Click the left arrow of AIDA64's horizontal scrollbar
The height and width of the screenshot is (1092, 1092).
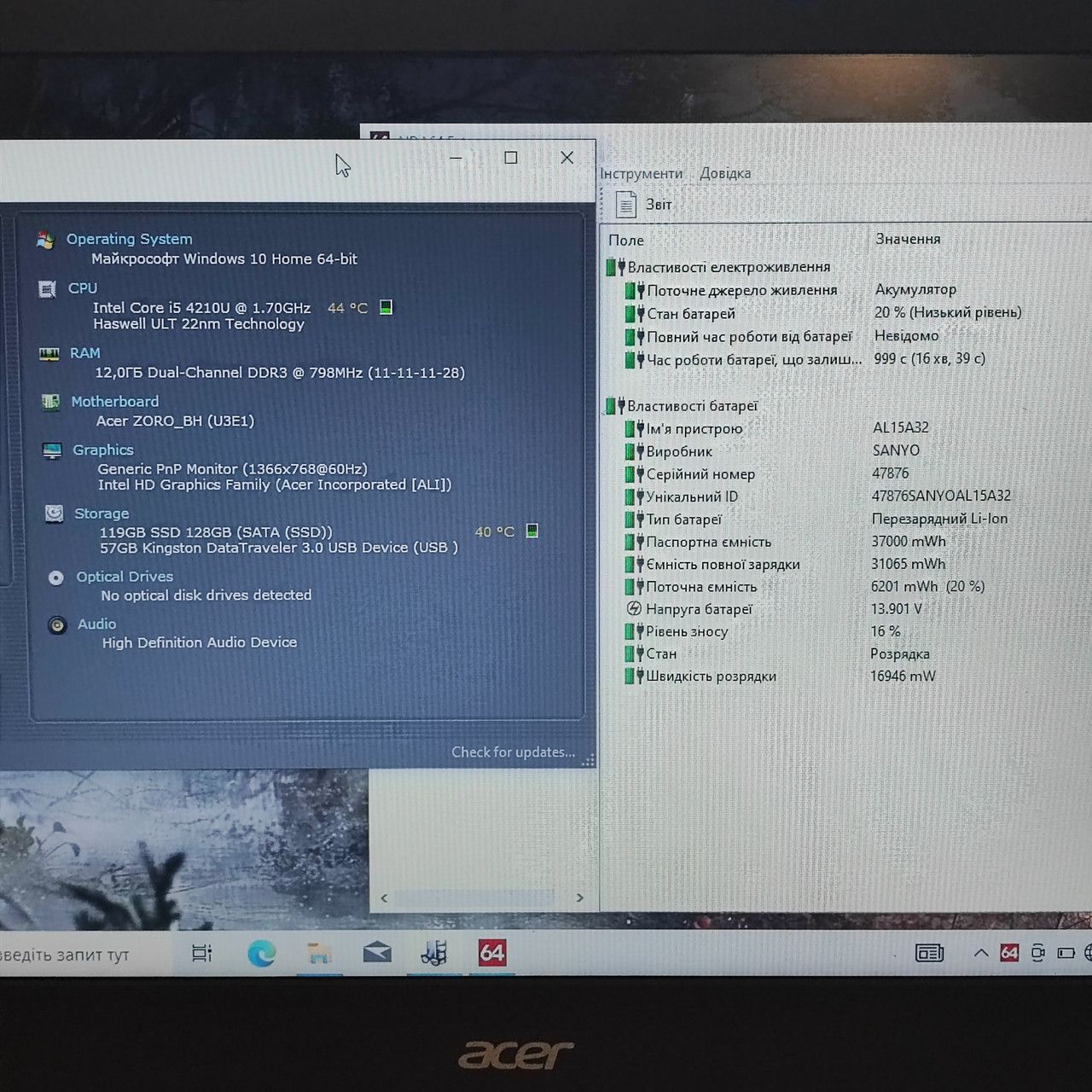[384, 897]
